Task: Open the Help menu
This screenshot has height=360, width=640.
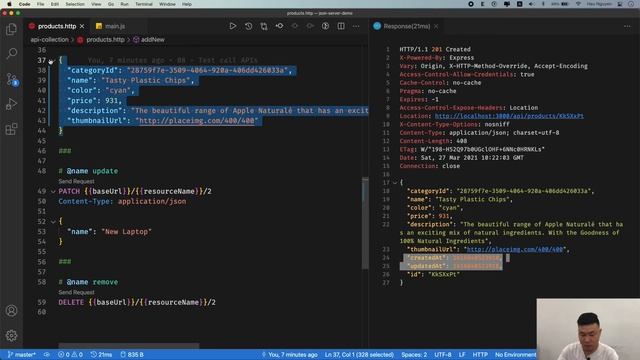Action: tap(187, 4)
